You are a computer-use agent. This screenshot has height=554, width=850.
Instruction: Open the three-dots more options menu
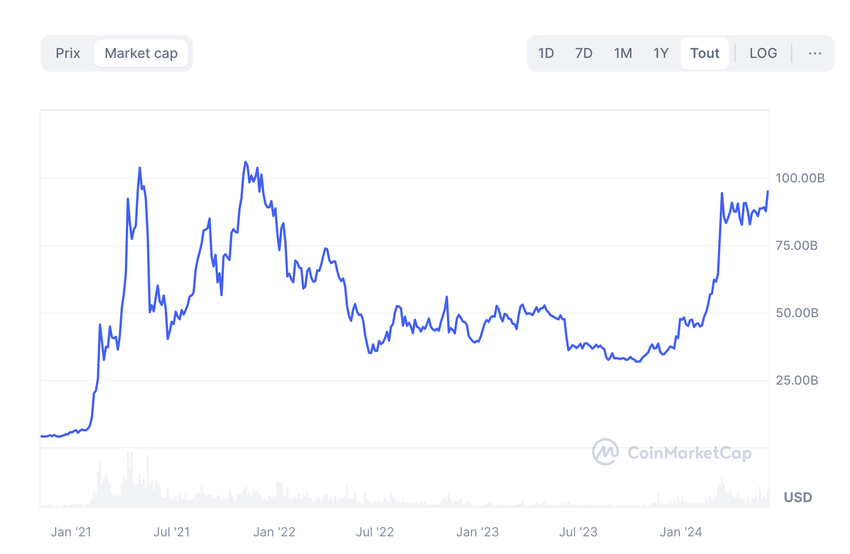tap(815, 53)
